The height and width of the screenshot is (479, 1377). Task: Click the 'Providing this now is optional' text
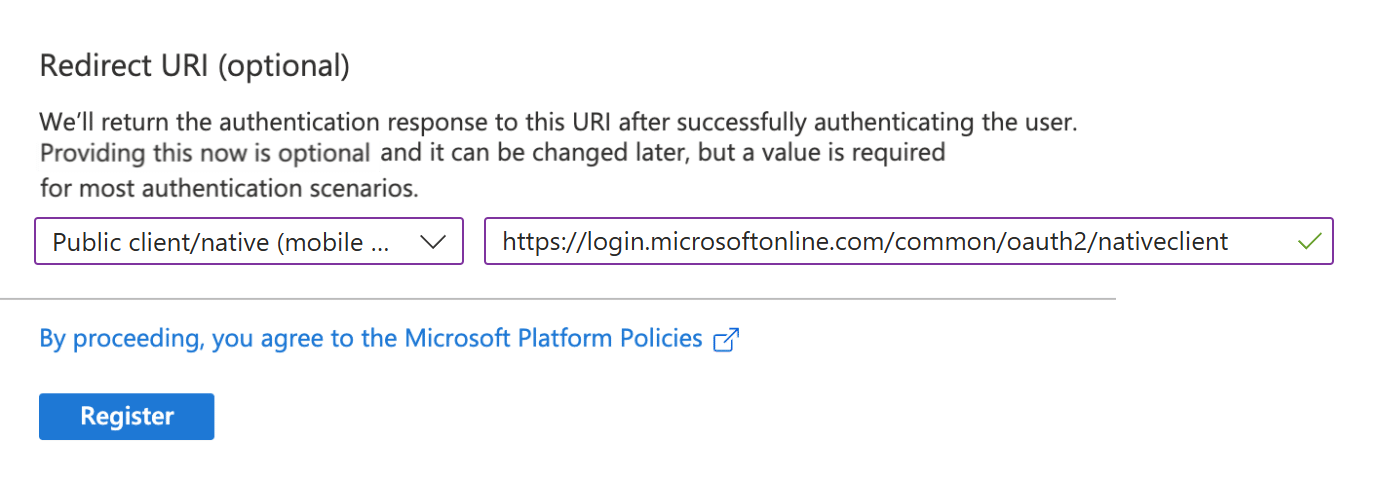(x=204, y=154)
